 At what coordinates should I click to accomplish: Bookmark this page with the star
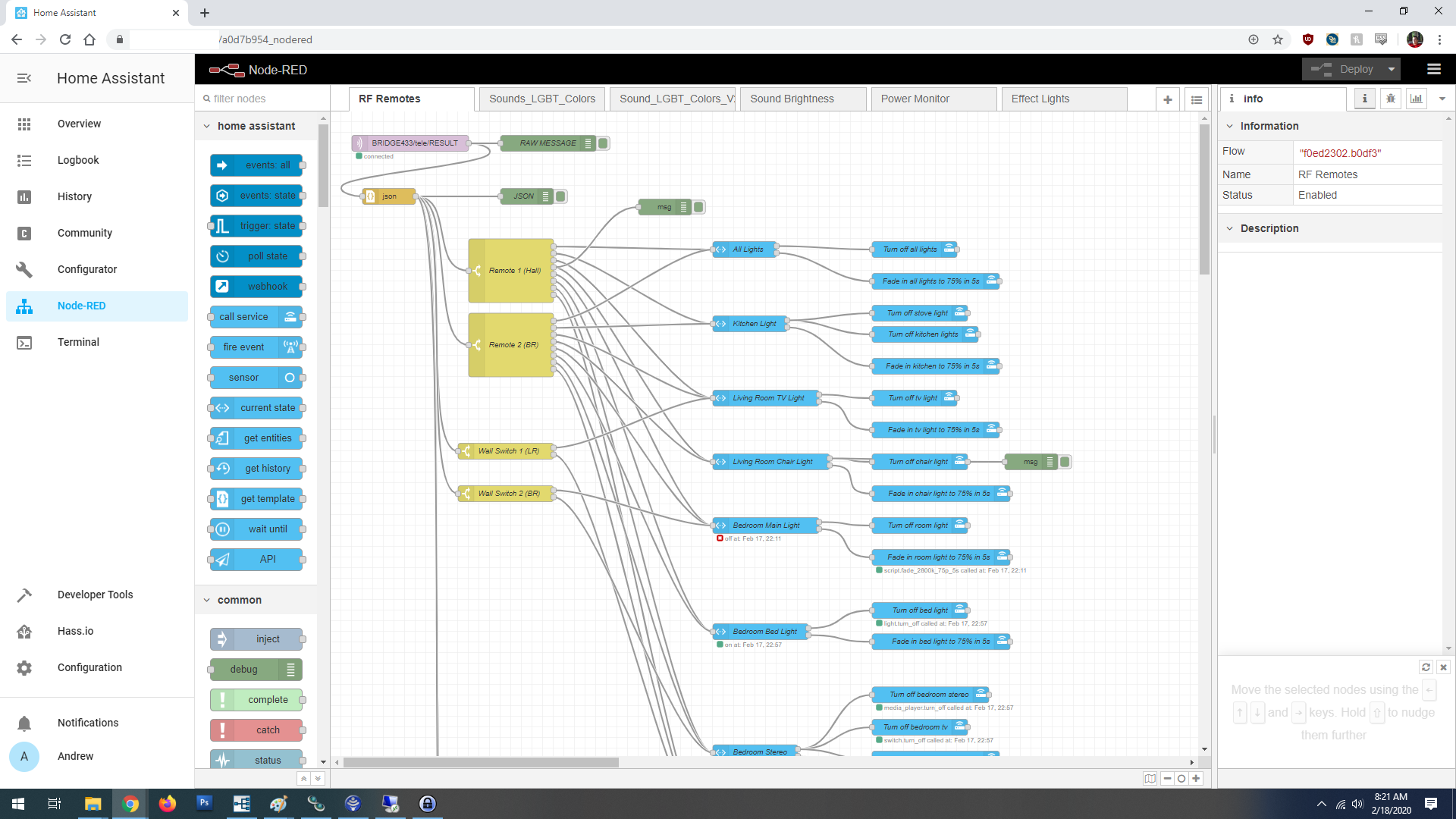[1278, 39]
